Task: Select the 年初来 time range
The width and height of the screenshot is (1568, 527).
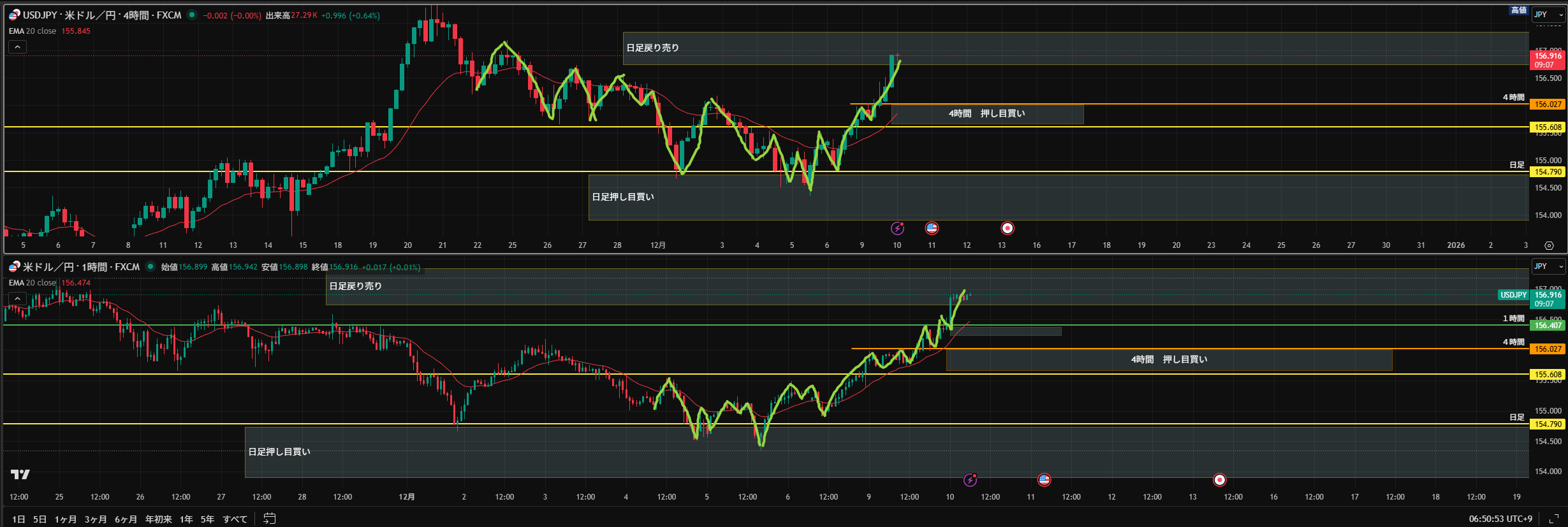Action: [158, 519]
